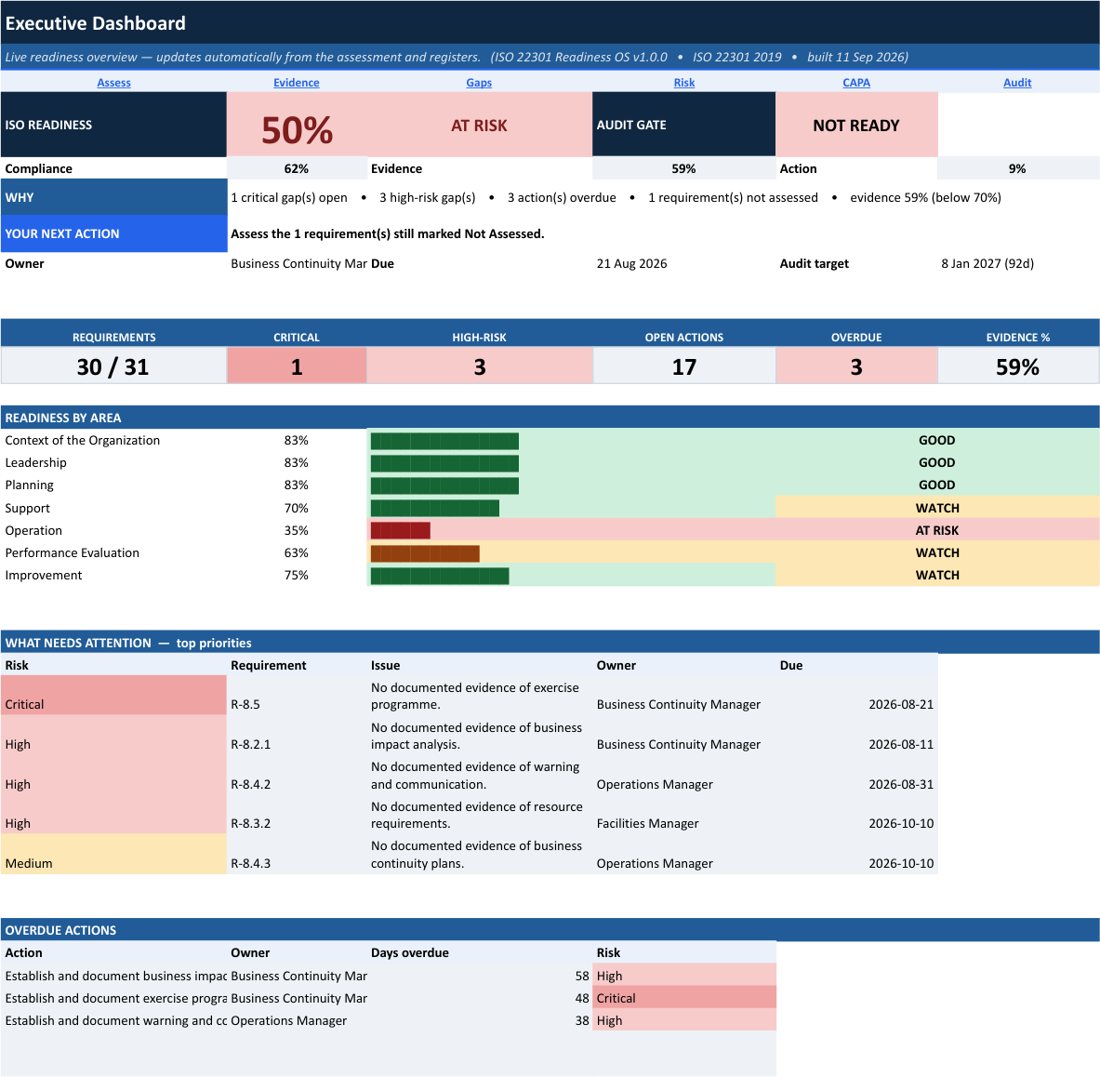Select the due date 2026-08-31

[901, 784]
